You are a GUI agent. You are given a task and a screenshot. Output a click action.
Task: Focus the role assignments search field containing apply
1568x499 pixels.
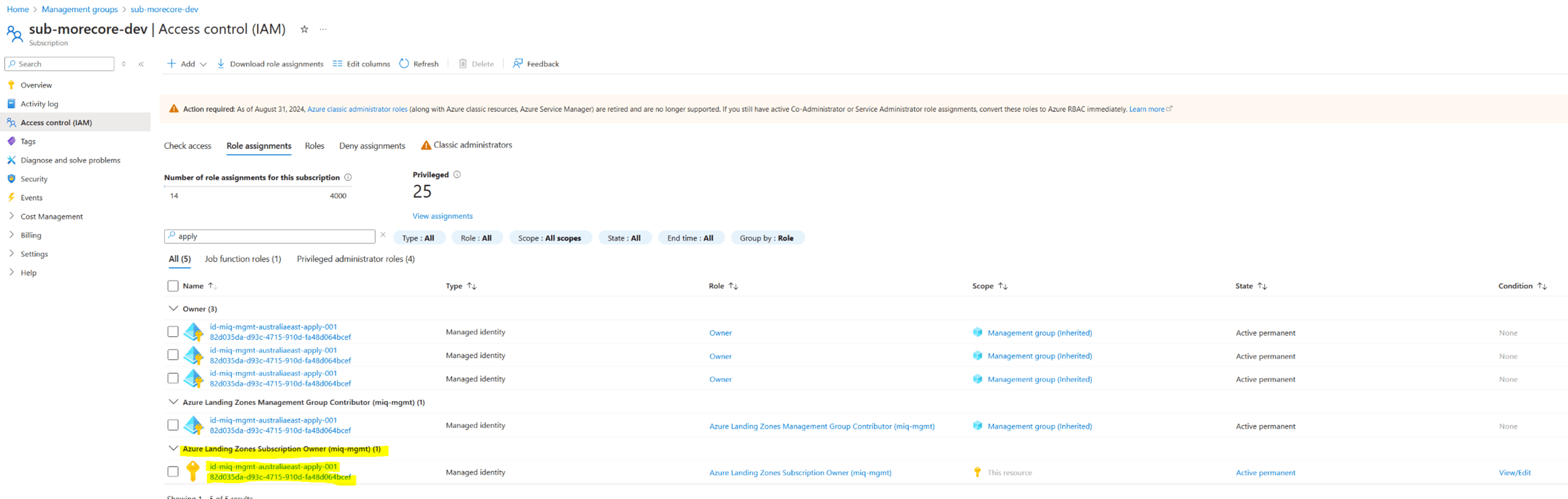coord(270,236)
